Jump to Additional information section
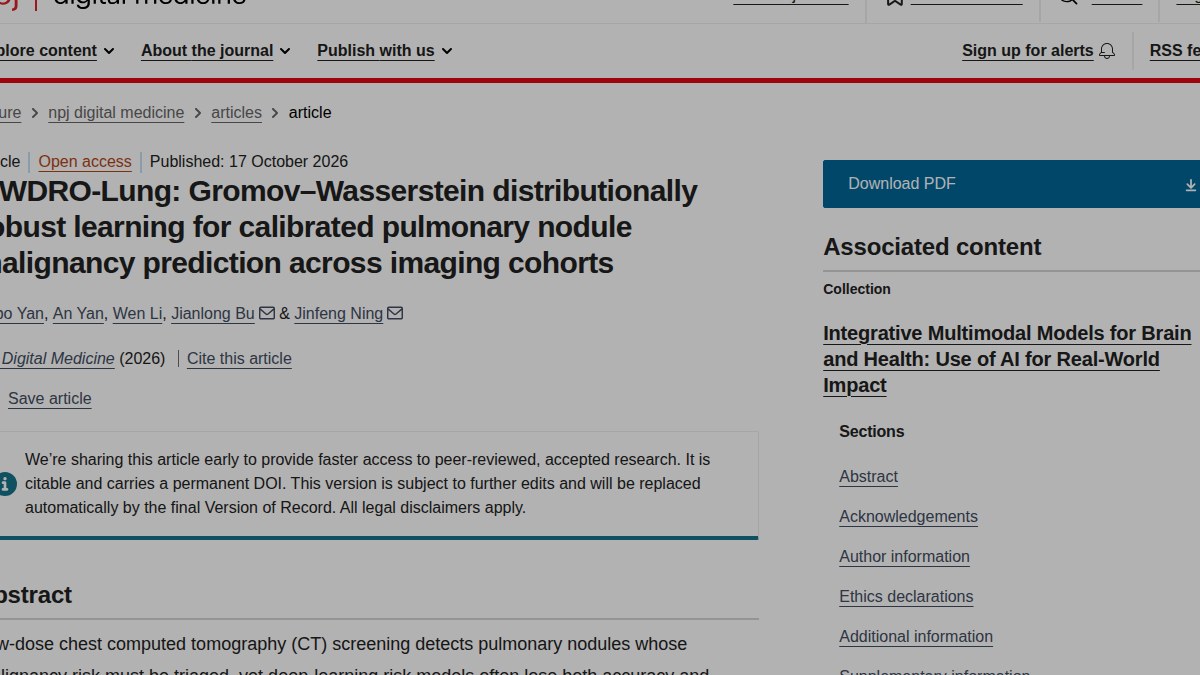The image size is (1200, 675). [916, 637]
